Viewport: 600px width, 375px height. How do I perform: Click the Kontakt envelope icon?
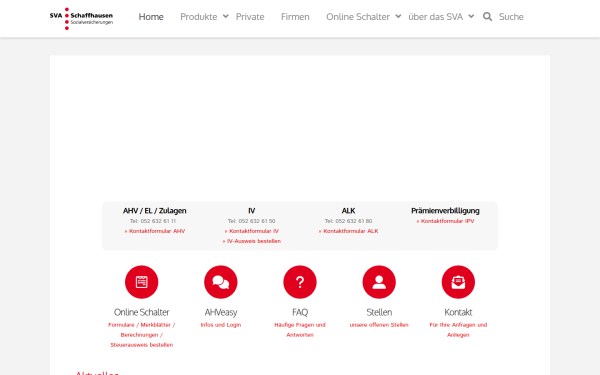pyautogui.click(x=458, y=282)
